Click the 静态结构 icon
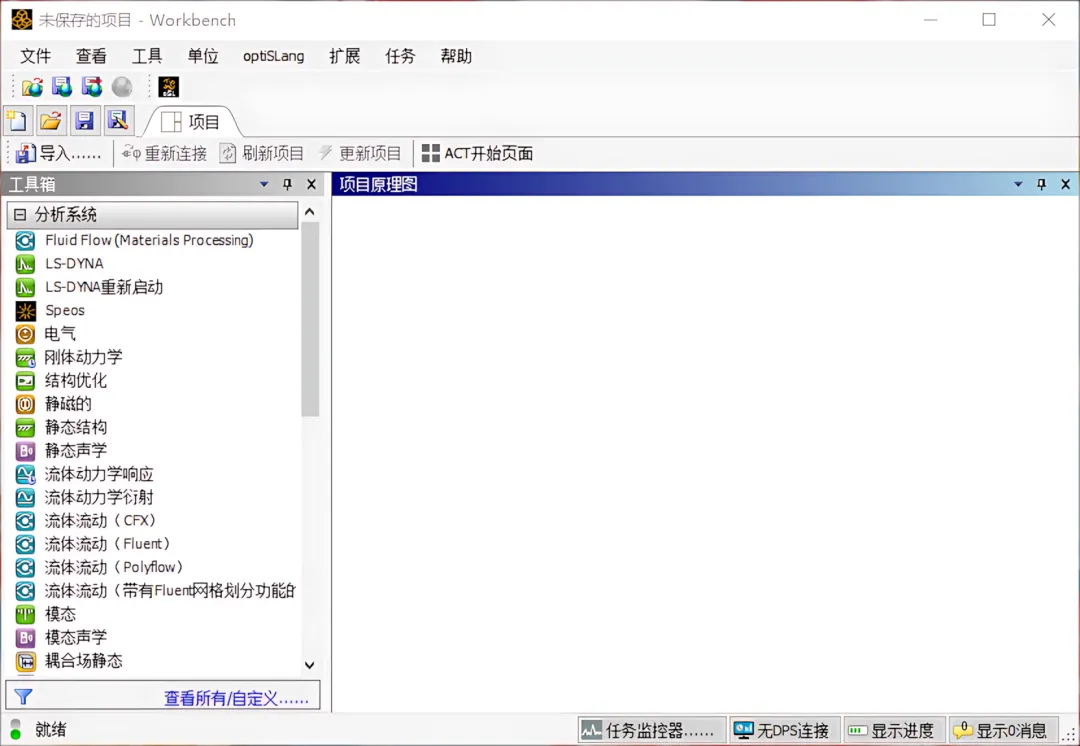The image size is (1080, 746). [x=25, y=428]
